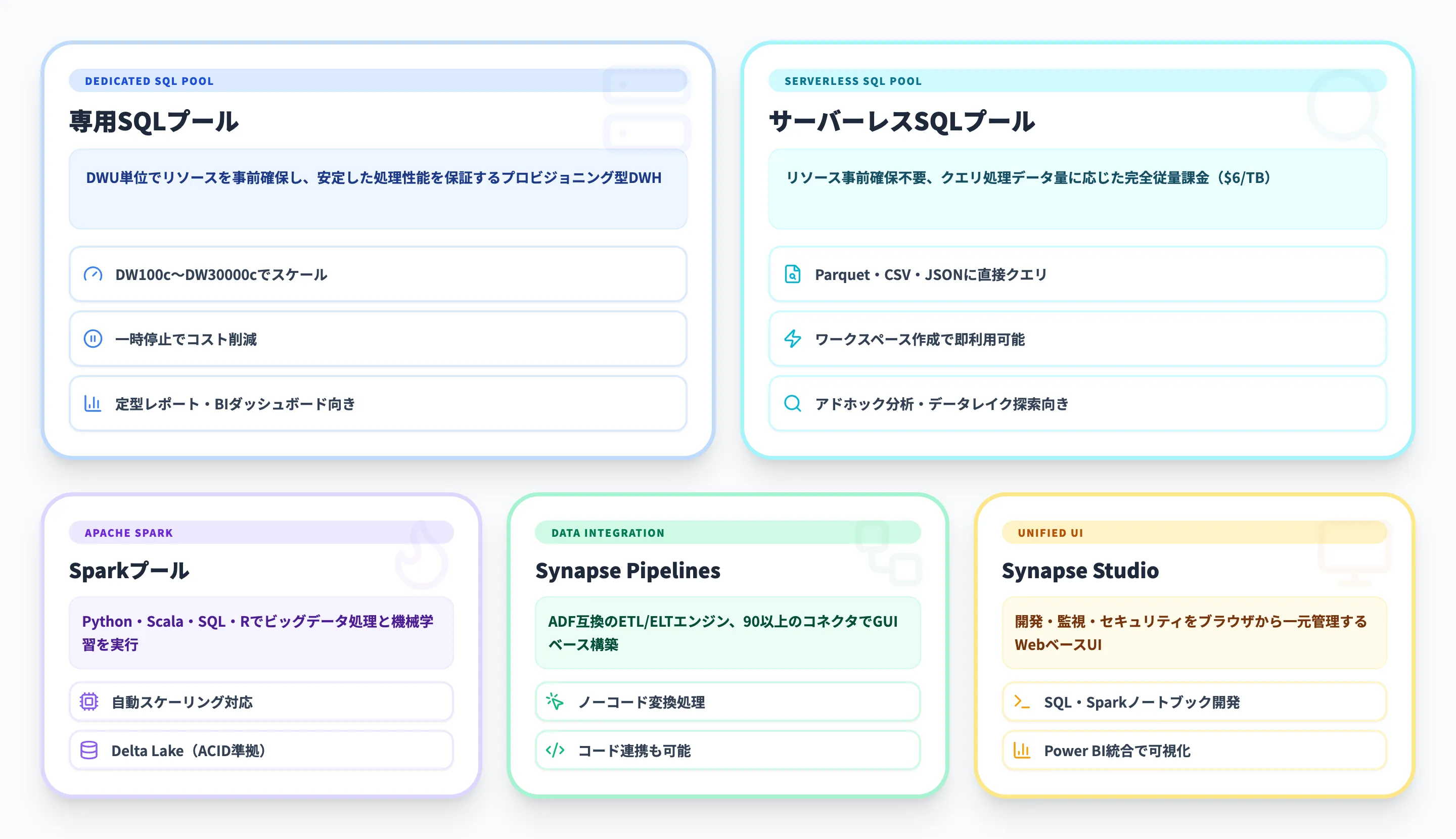The image size is (1456, 839).
Task: Click the CPU chip icon beside 自動スケーリング対応
Action: 89,702
